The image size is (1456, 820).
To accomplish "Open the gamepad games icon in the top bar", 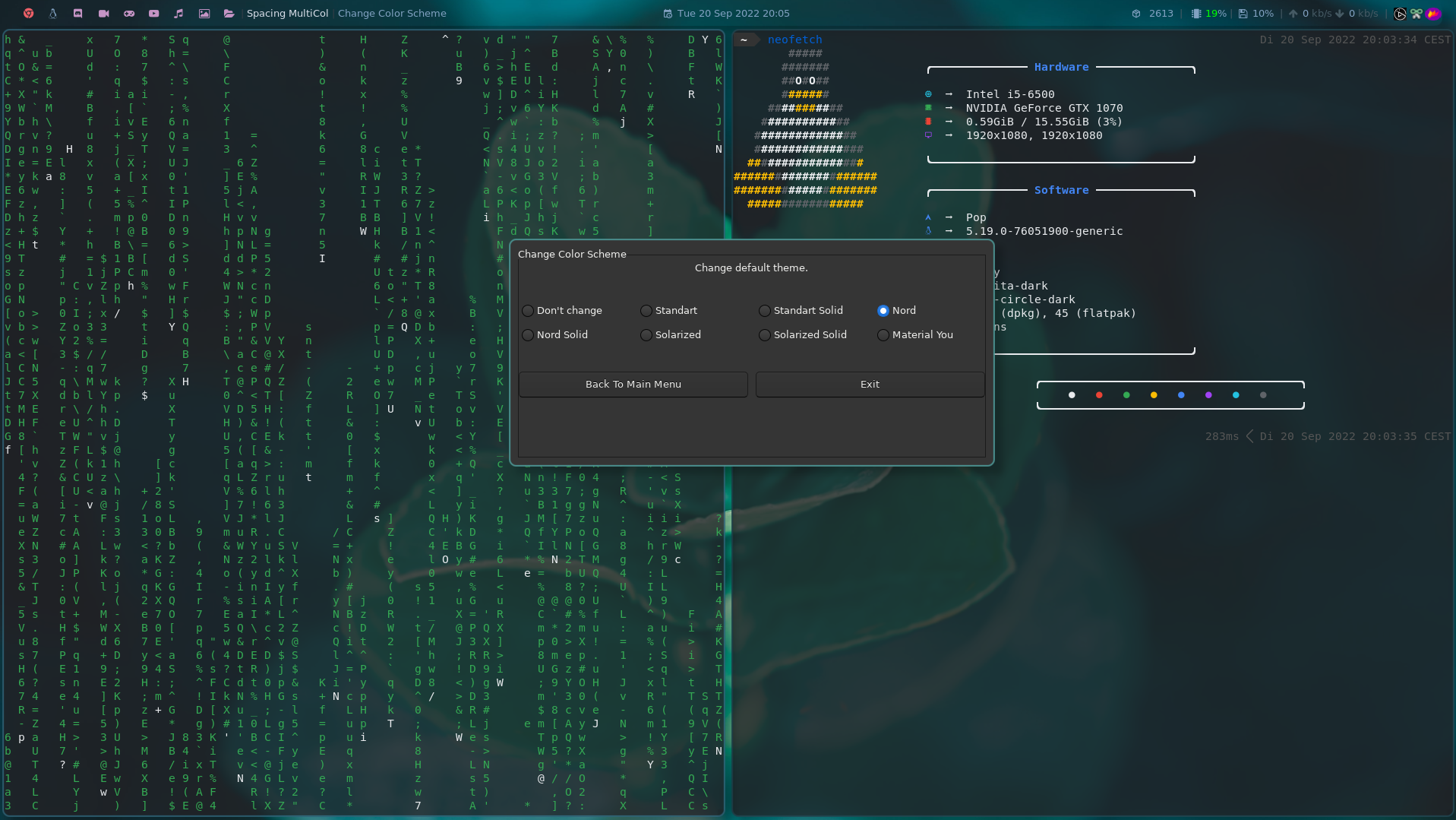I will pos(129,13).
